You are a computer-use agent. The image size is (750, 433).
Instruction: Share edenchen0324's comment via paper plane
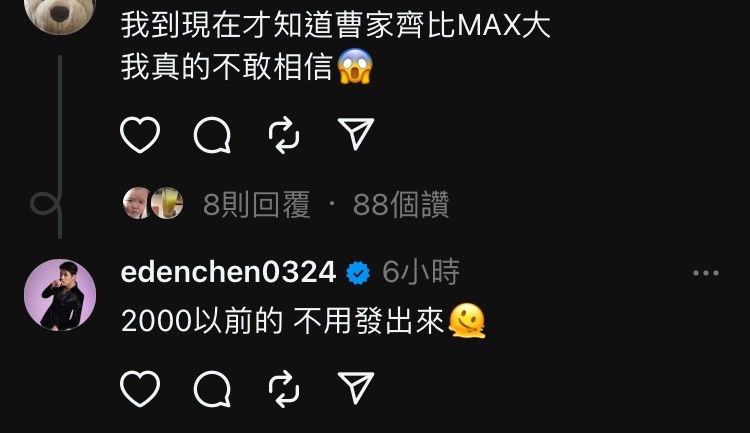356,388
